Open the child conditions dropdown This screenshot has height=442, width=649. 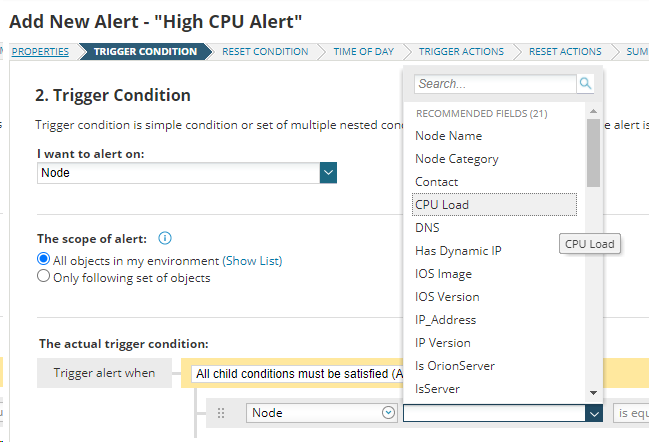click(296, 374)
